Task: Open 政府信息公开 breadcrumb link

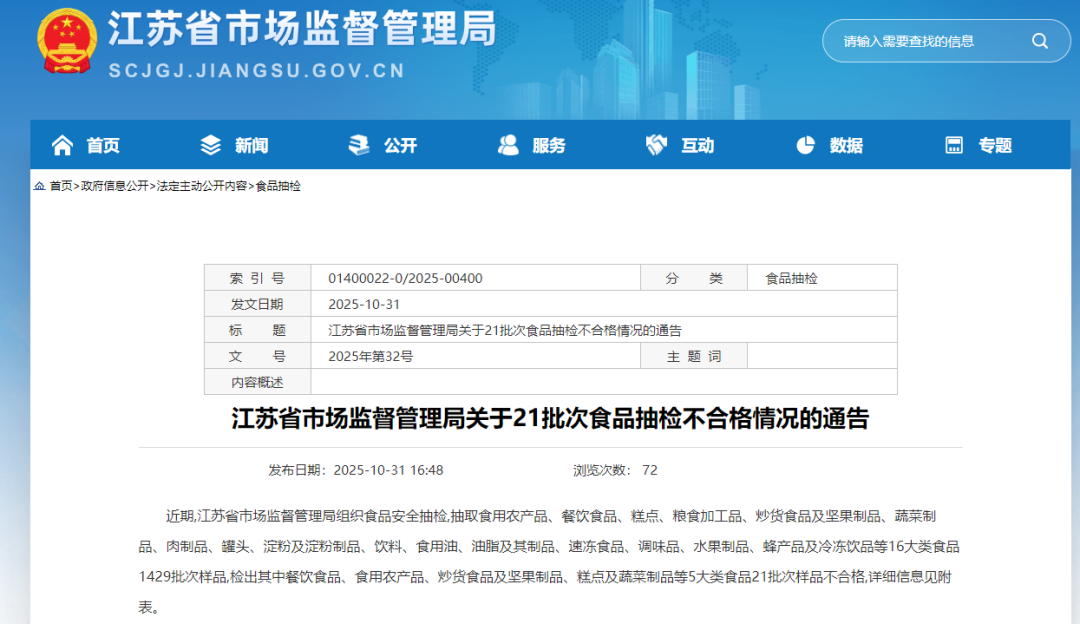Action: (114, 186)
